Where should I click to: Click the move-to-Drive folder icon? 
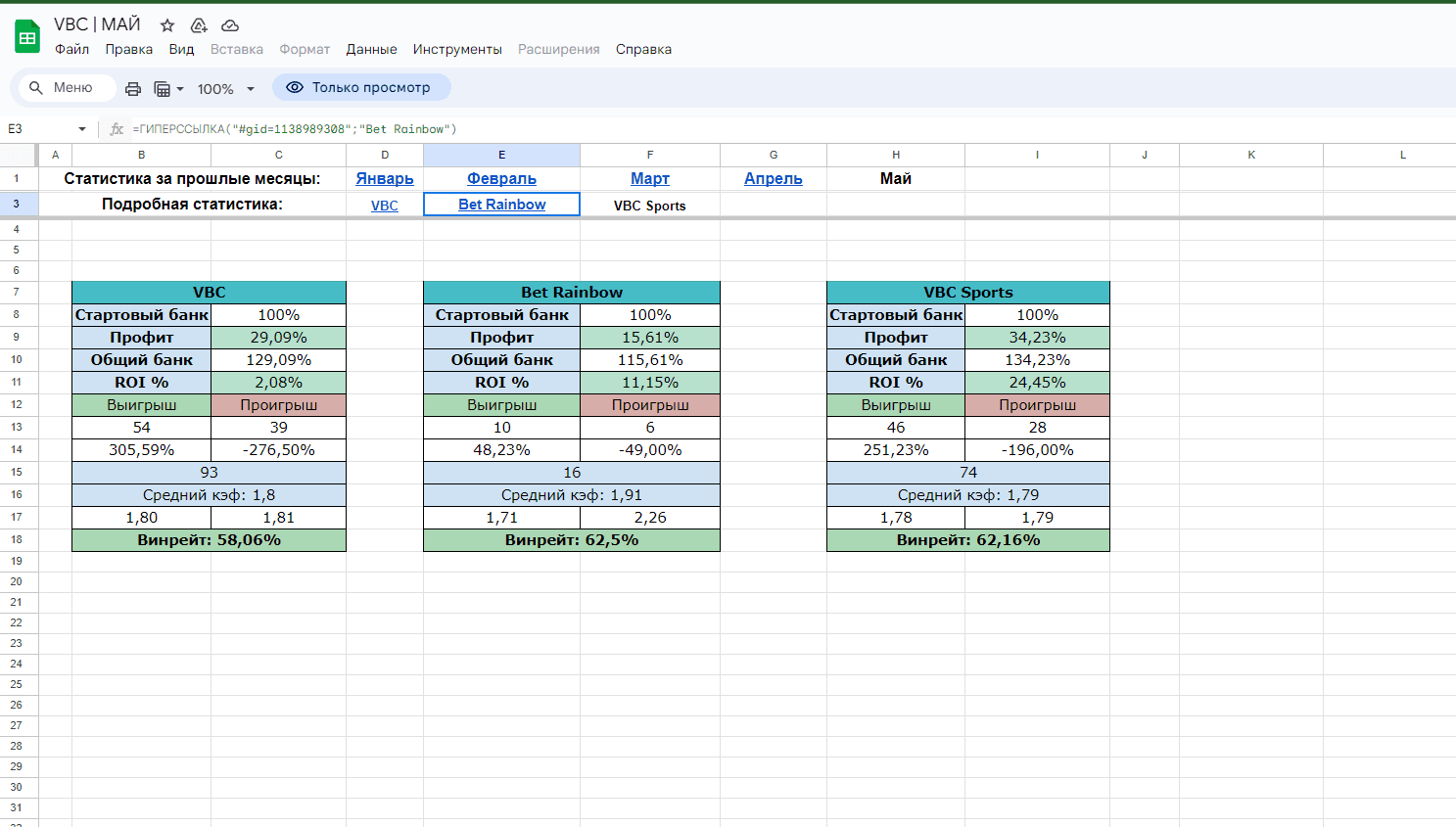(199, 25)
